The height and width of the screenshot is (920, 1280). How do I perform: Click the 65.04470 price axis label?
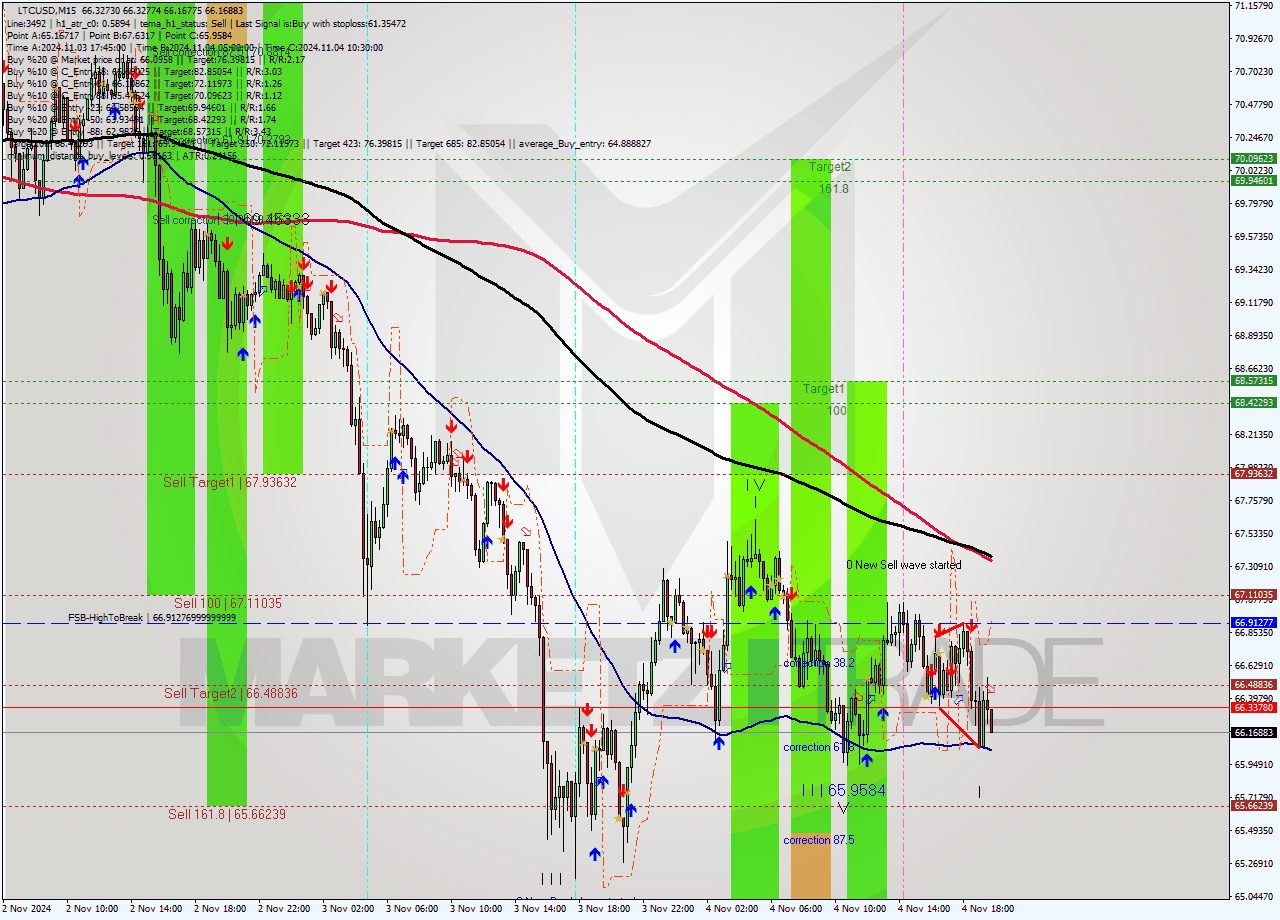(x=1253, y=896)
